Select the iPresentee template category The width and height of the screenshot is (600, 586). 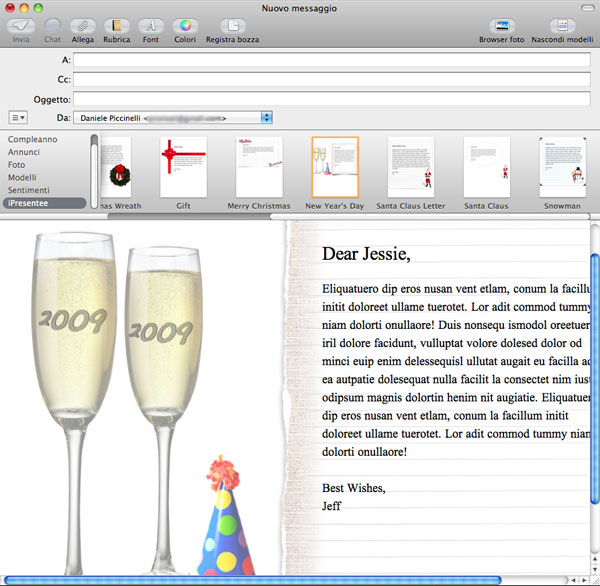click(x=44, y=203)
